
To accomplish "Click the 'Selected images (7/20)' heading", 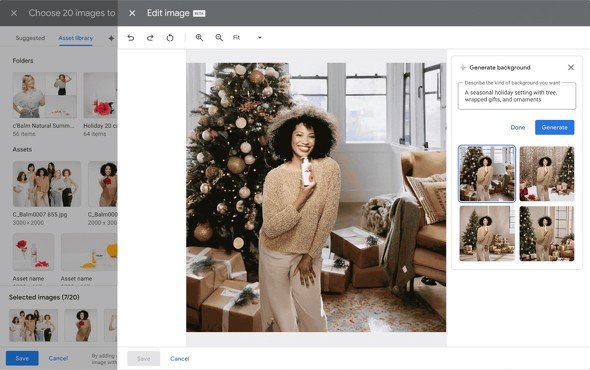I will click(x=44, y=297).
